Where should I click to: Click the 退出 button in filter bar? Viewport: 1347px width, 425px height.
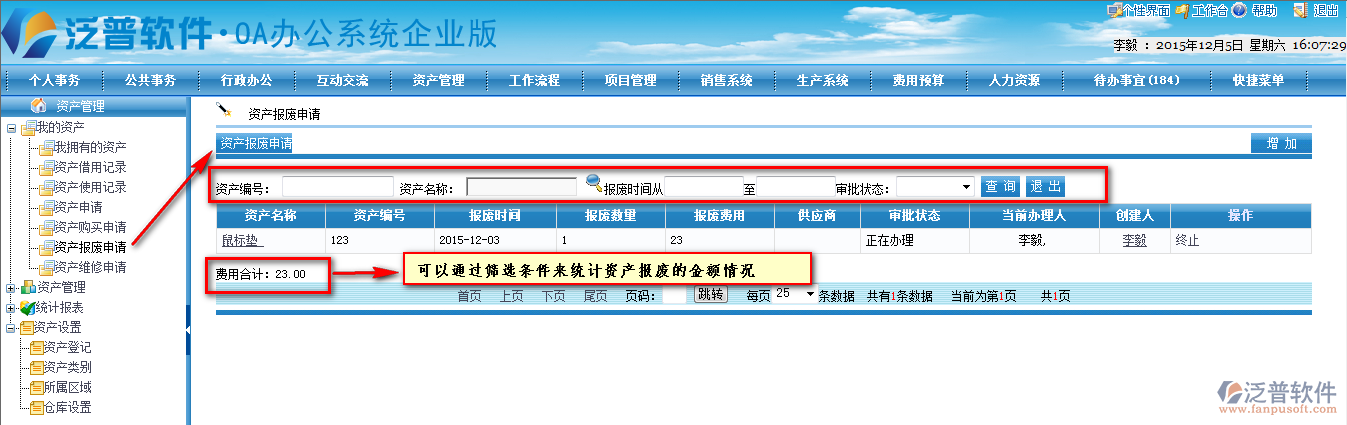coord(1045,186)
